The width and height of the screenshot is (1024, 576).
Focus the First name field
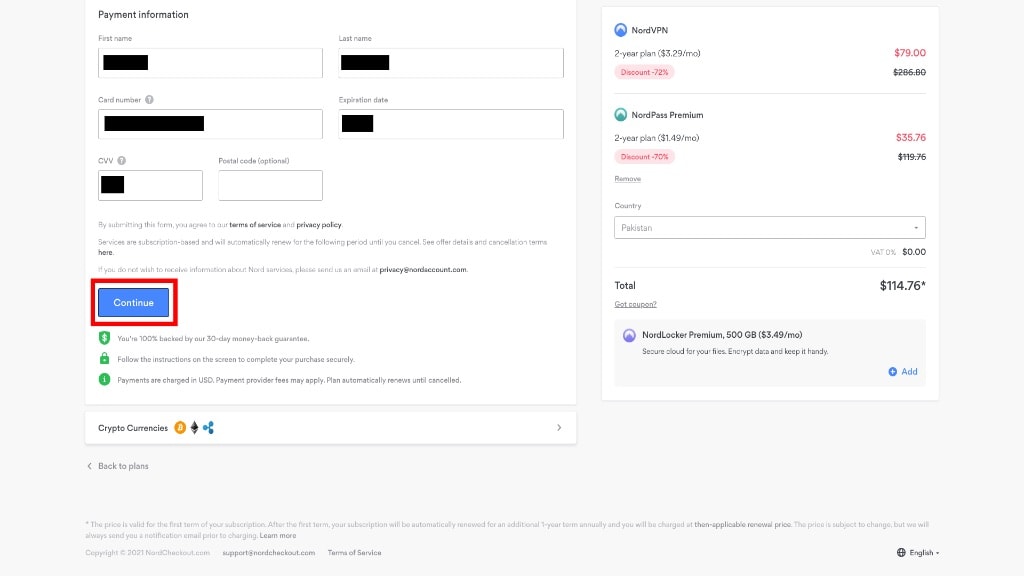[210, 63]
